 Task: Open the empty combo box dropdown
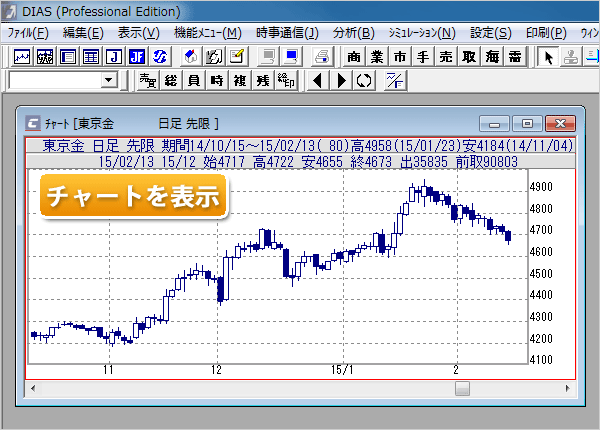[109, 80]
